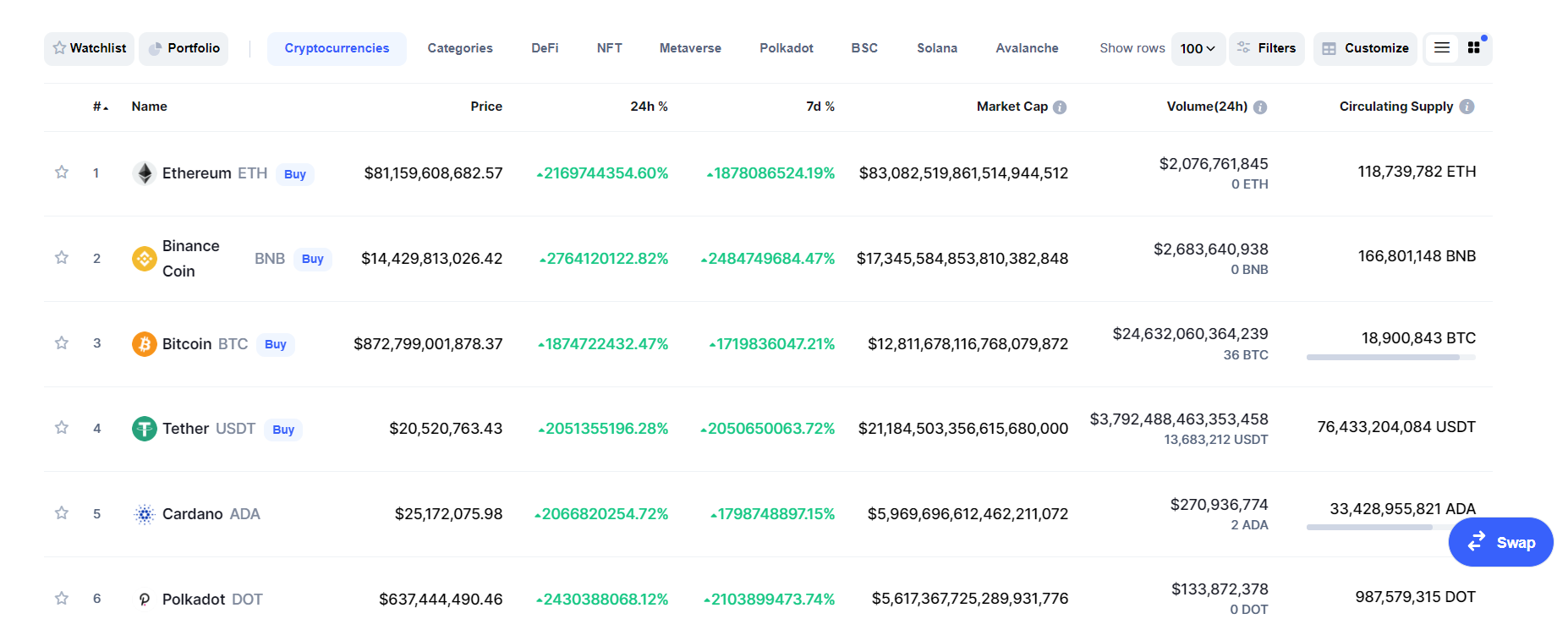Sort table by Name column
1568x619 pixels.
tap(150, 107)
